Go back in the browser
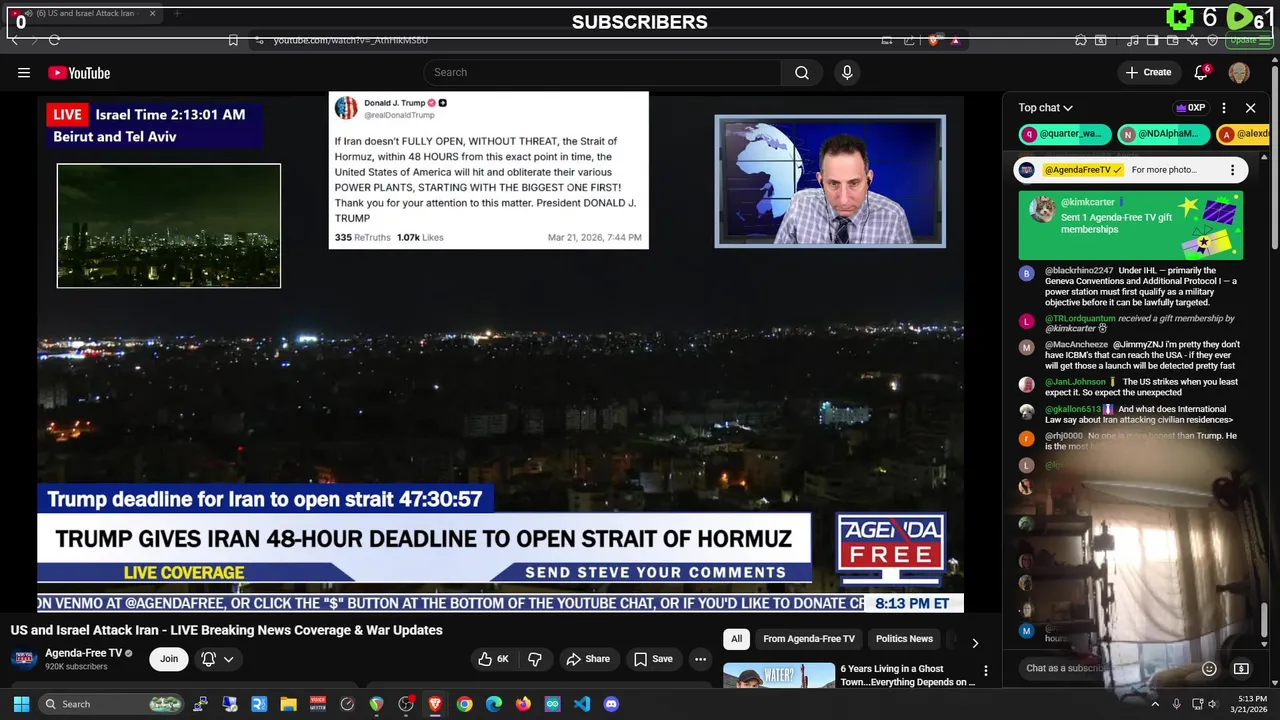Image resolution: width=1280 pixels, height=720 pixels. [x=15, y=40]
